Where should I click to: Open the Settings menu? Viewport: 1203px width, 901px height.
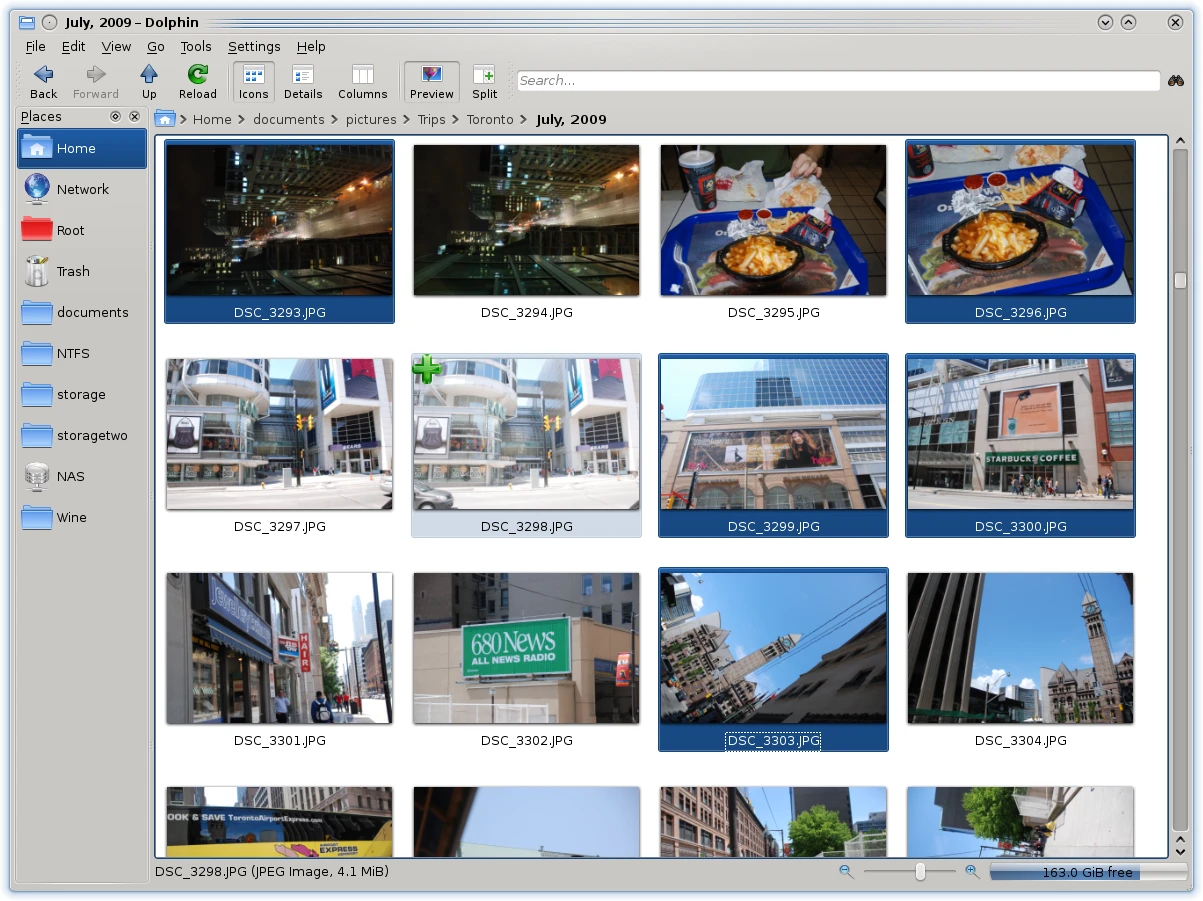[254, 46]
